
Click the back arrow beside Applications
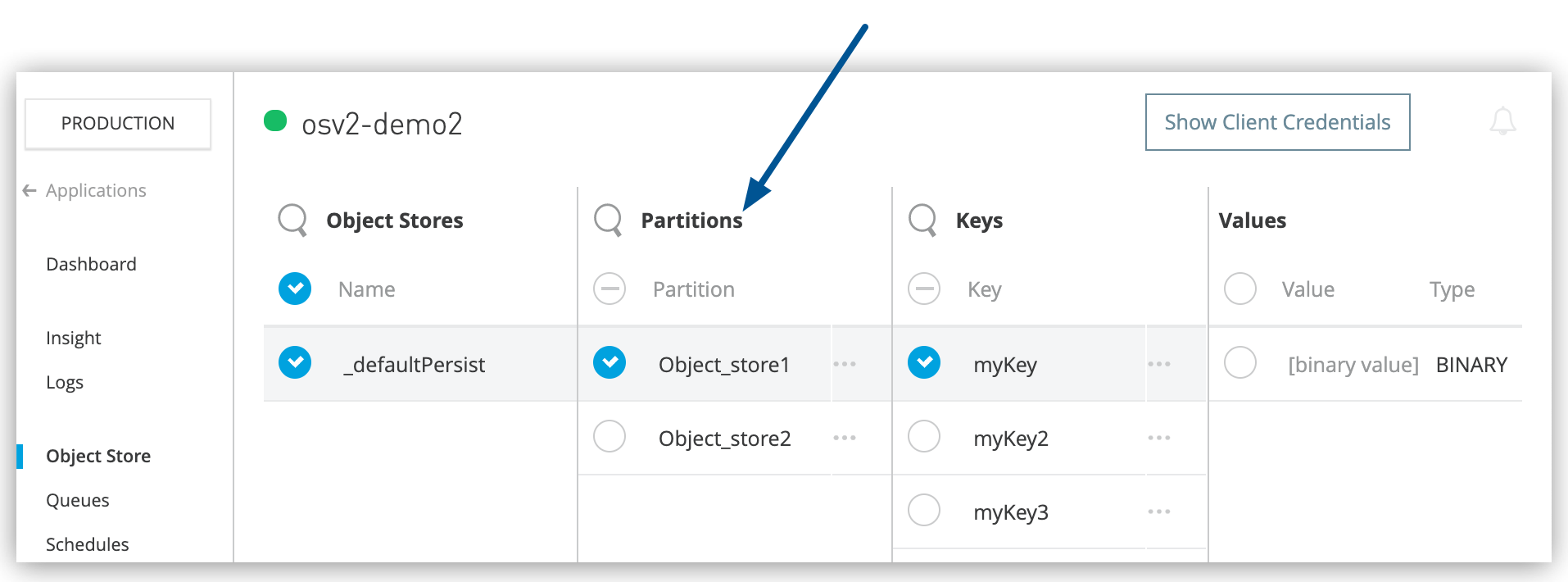click(29, 190)
